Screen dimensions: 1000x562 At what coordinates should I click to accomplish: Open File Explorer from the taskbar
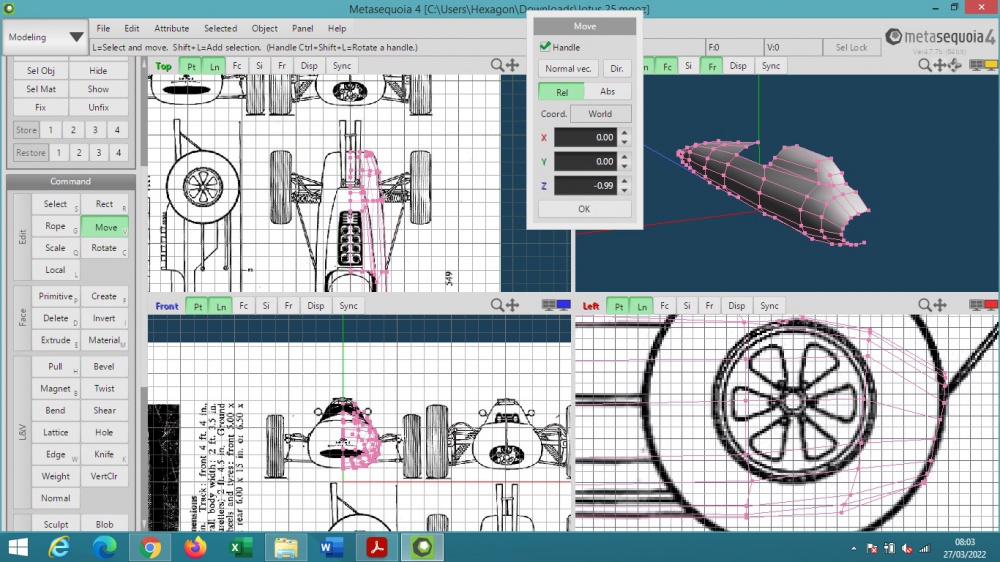pos(286,547)
